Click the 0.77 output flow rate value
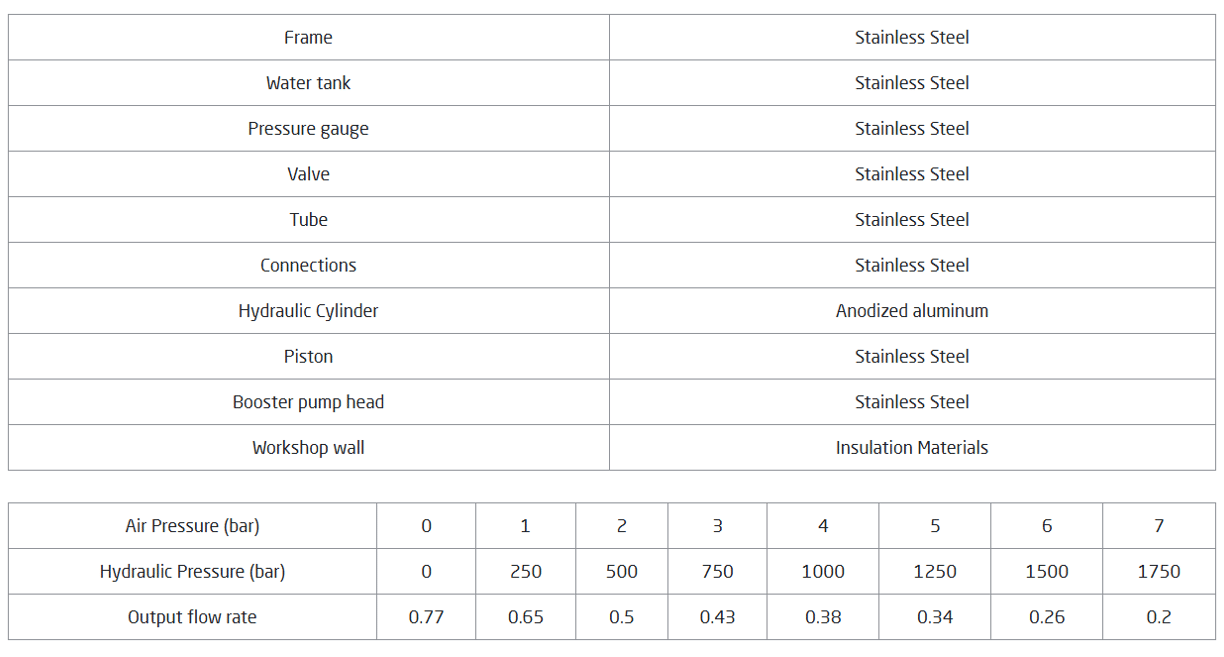 pos(426,617)
